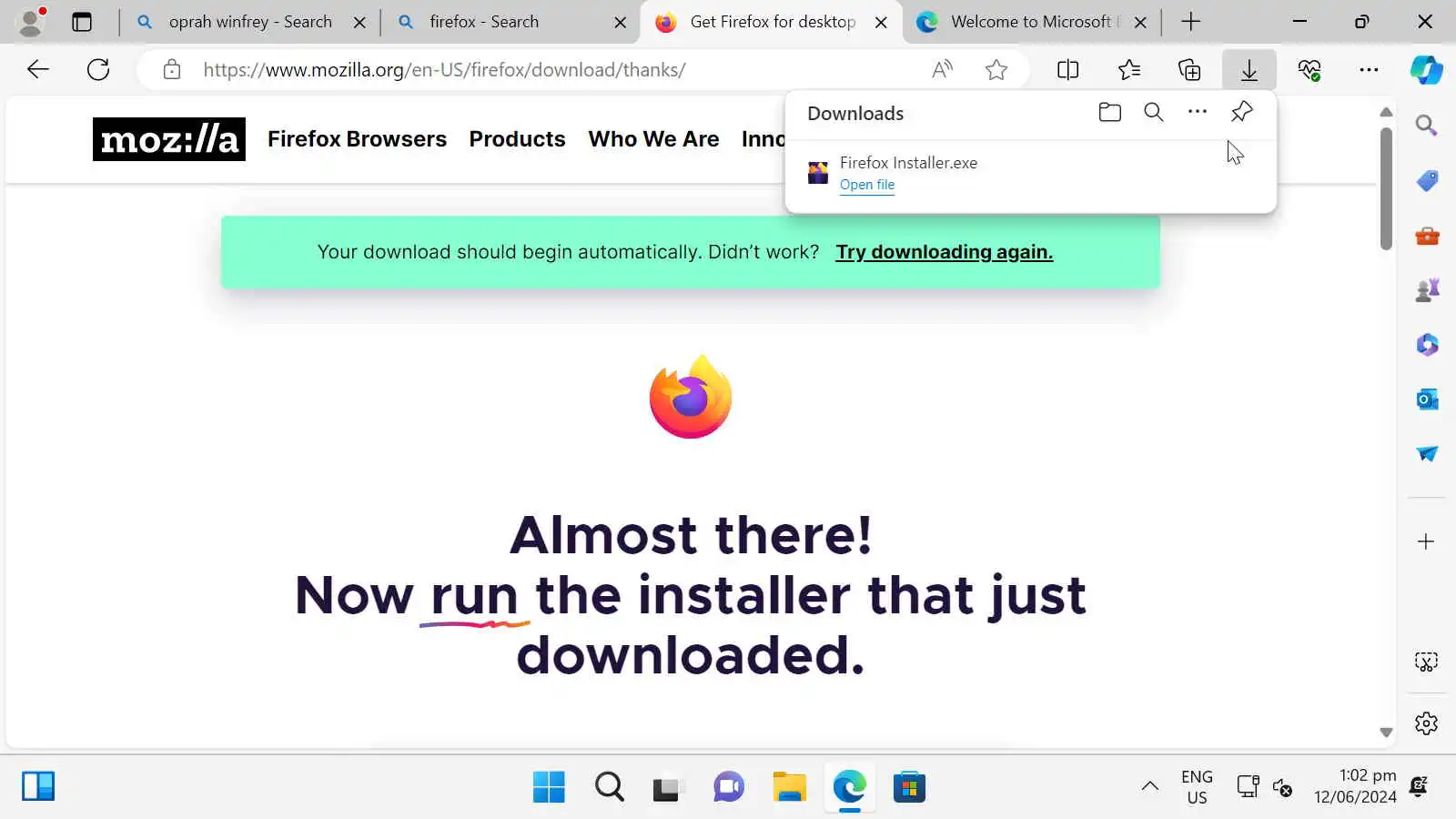Open the Products menu

[x=517, y=139]
